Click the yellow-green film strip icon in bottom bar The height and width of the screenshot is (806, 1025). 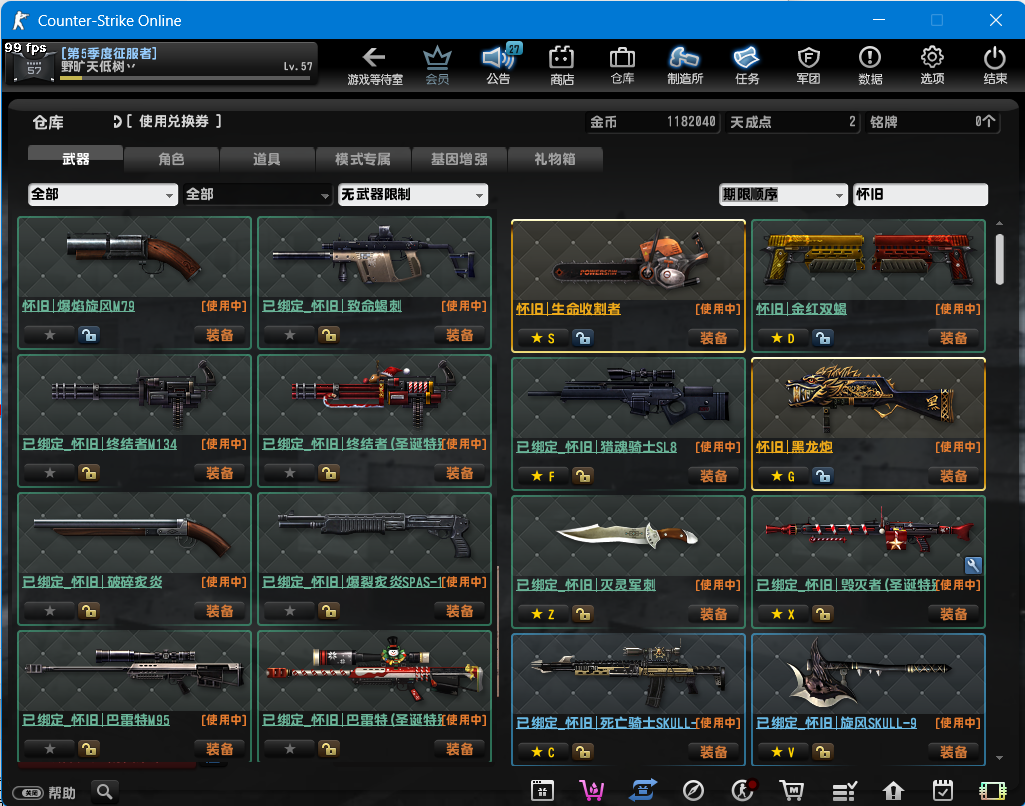(992, 791)
